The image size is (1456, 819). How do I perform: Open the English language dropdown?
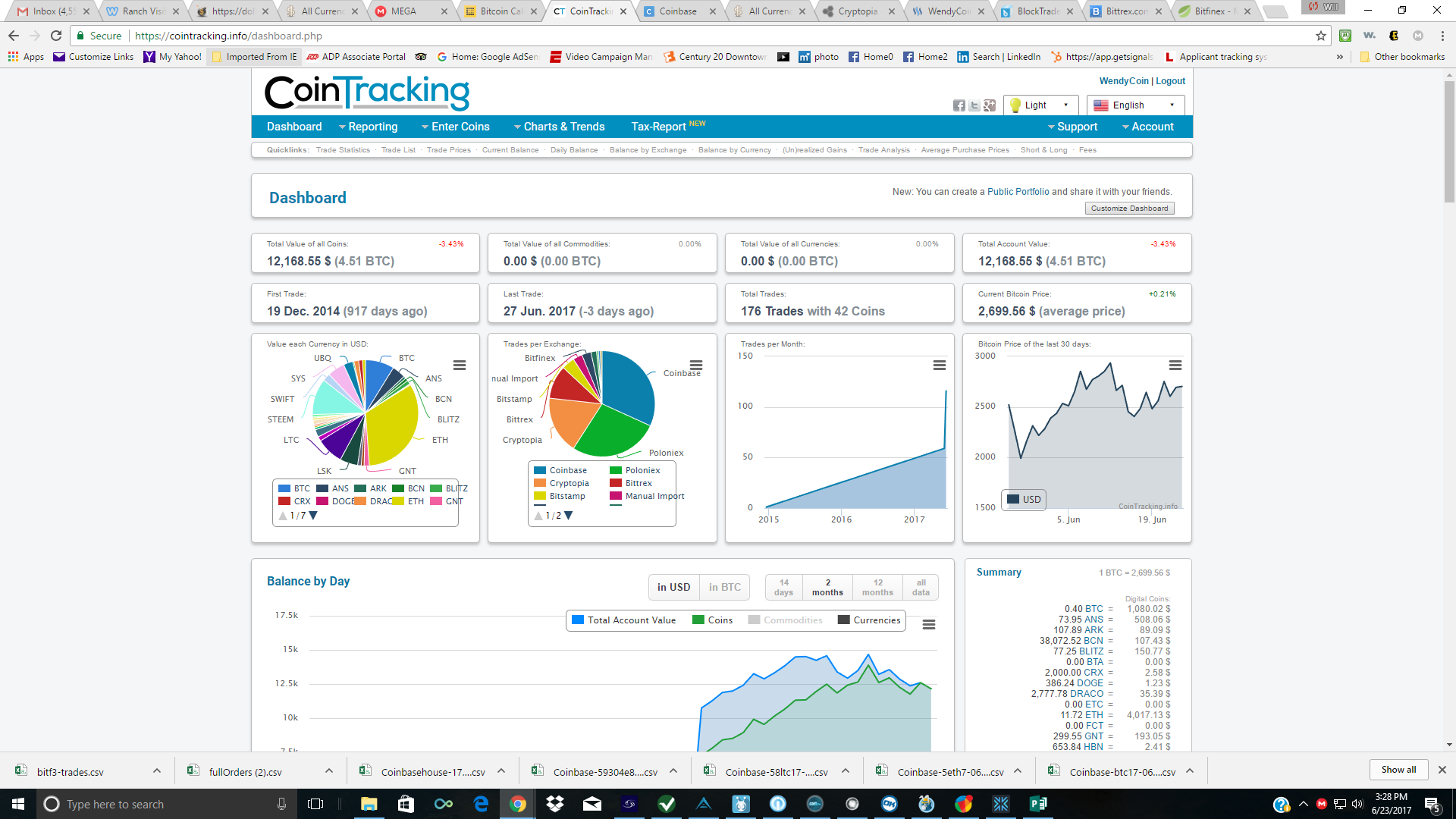[1134, 105]
